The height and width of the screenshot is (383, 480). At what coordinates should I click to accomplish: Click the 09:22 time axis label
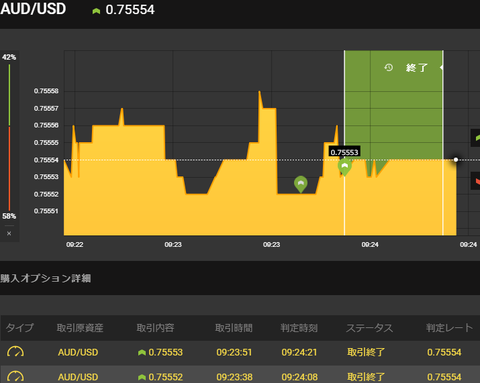75,245
